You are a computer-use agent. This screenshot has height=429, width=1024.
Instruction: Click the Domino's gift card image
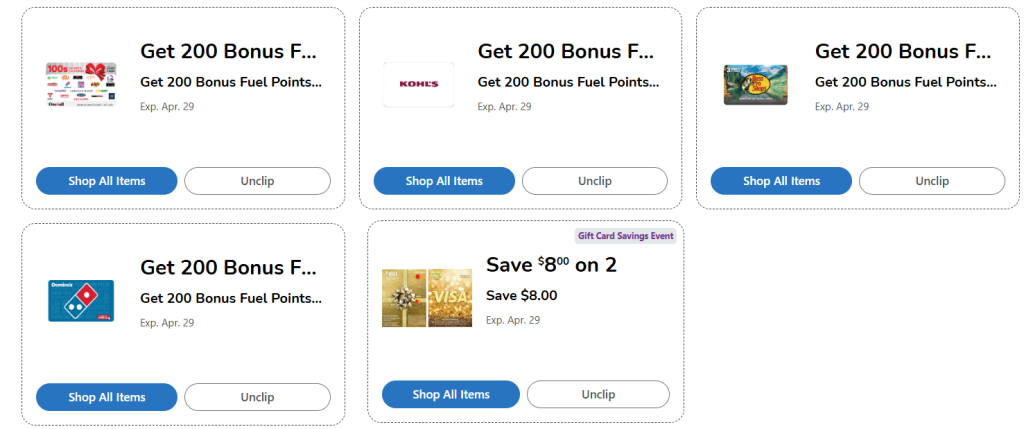(81, 300)
